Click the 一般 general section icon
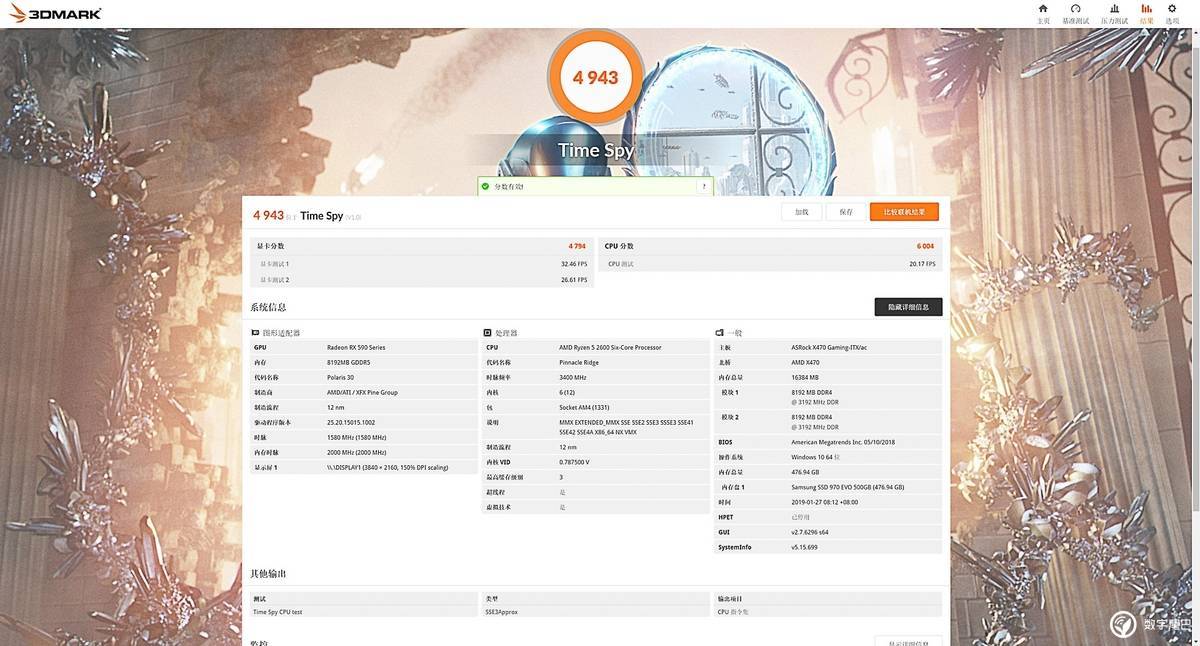This screenshot has height=646, width=1200. coord(719,332)
